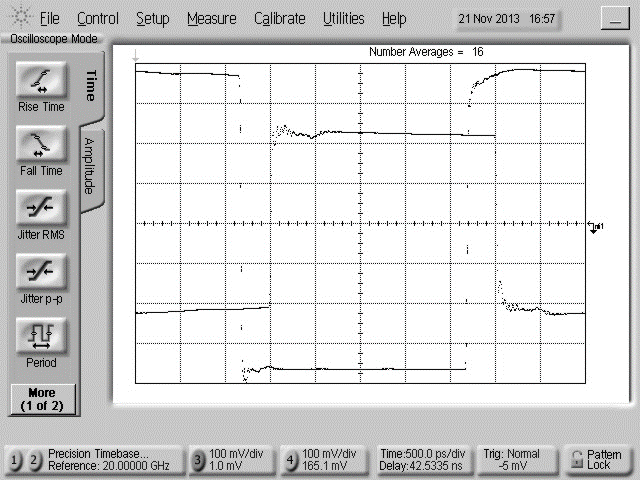
Task: Open the Calibrate menu
Action: click(x=280, y=18)
